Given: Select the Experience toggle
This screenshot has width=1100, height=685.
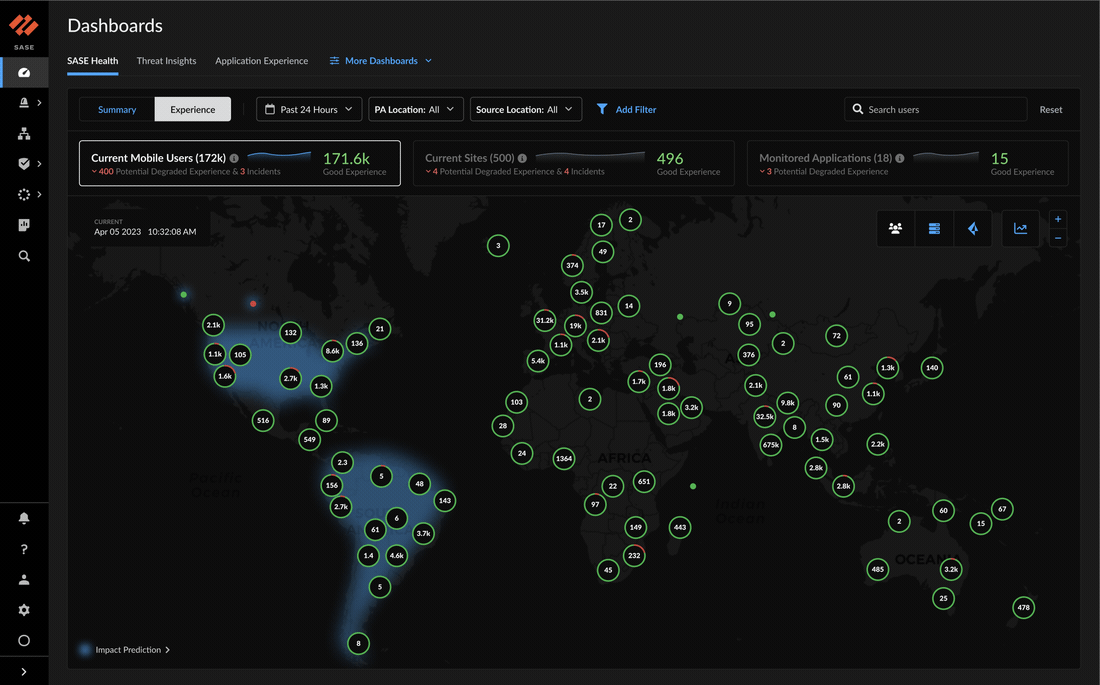Looking at the screenshot, I should pos(192,109).
